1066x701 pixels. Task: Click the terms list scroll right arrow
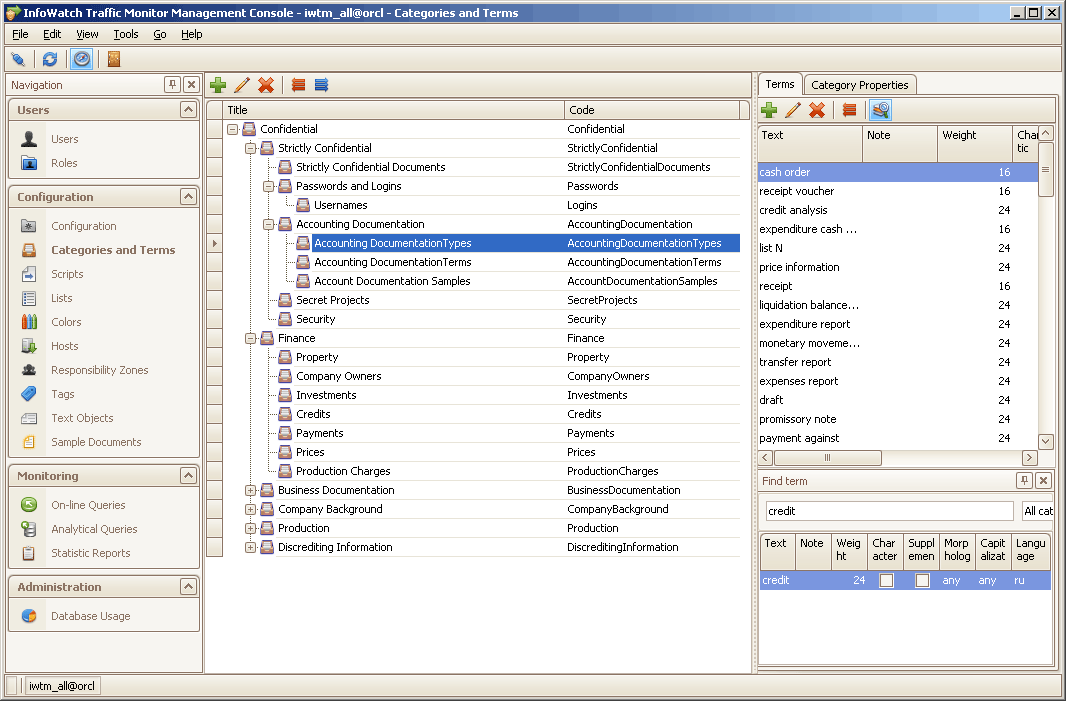1030,458
